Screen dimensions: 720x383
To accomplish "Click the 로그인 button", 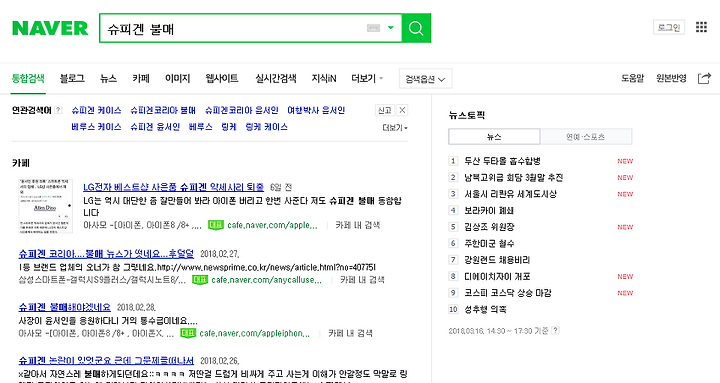I will [669, 28].
